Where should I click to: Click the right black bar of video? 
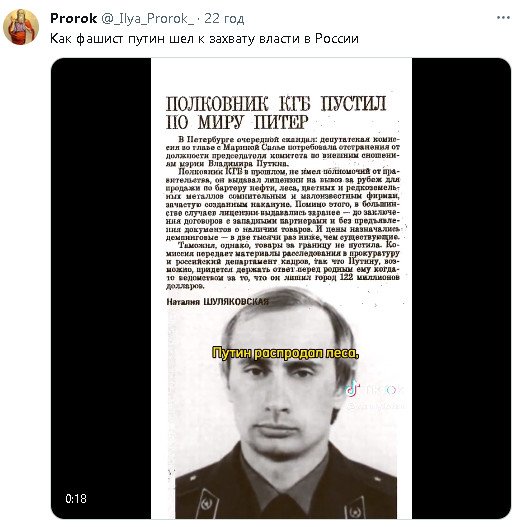click(461, 288)
